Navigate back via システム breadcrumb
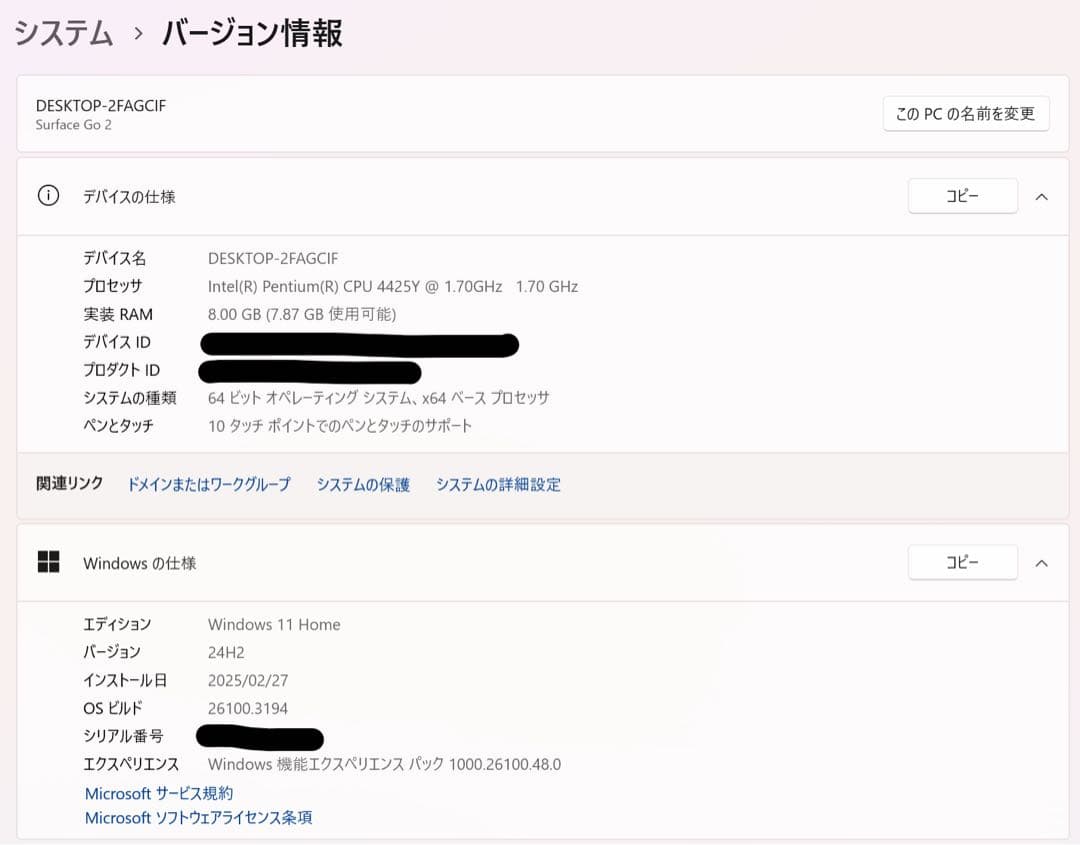Viewport: 1080px width, 845px height. click(x=62, y=32)
